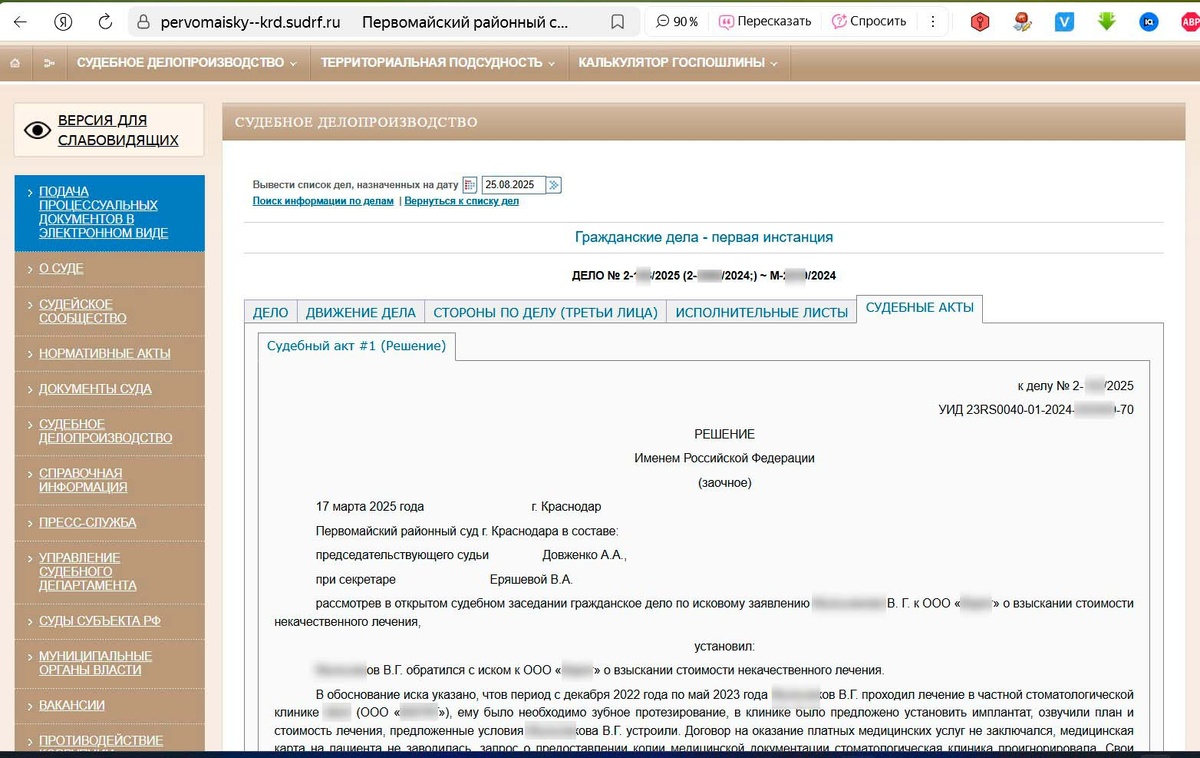Open Вакансии sidebar item
The image size is (1200, 758).
point(72,705)
